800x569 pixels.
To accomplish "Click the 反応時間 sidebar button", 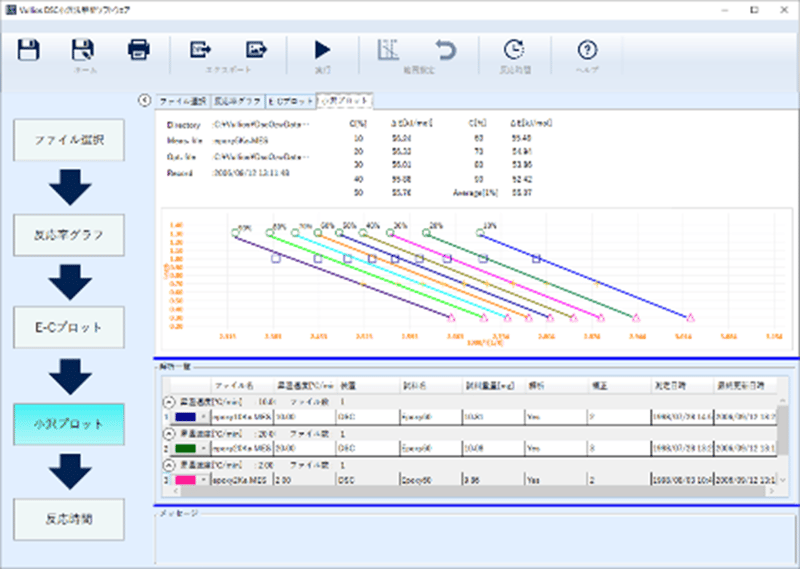I will 69,519.
